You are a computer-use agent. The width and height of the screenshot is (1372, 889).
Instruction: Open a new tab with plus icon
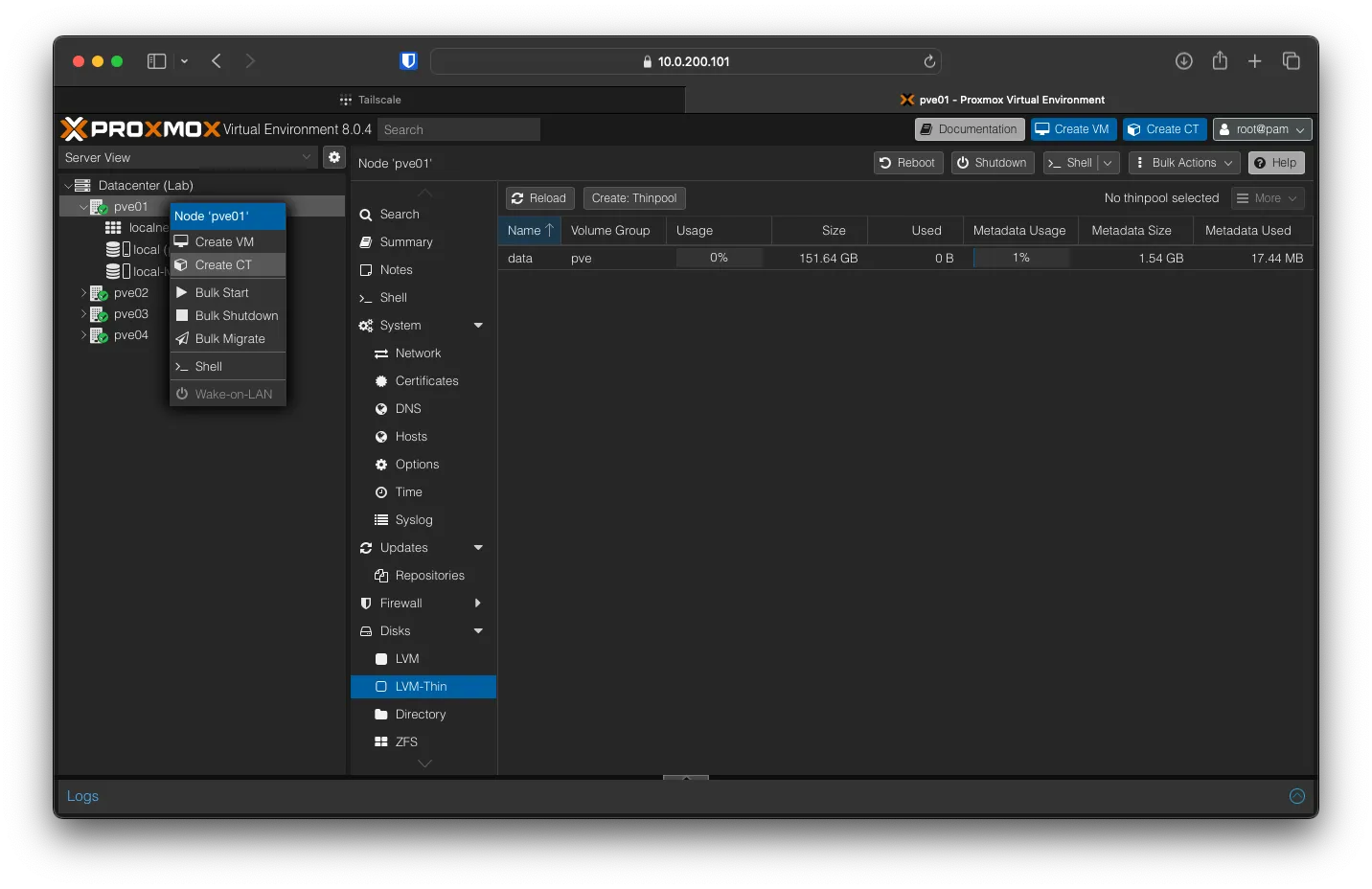coord(1255,61)
